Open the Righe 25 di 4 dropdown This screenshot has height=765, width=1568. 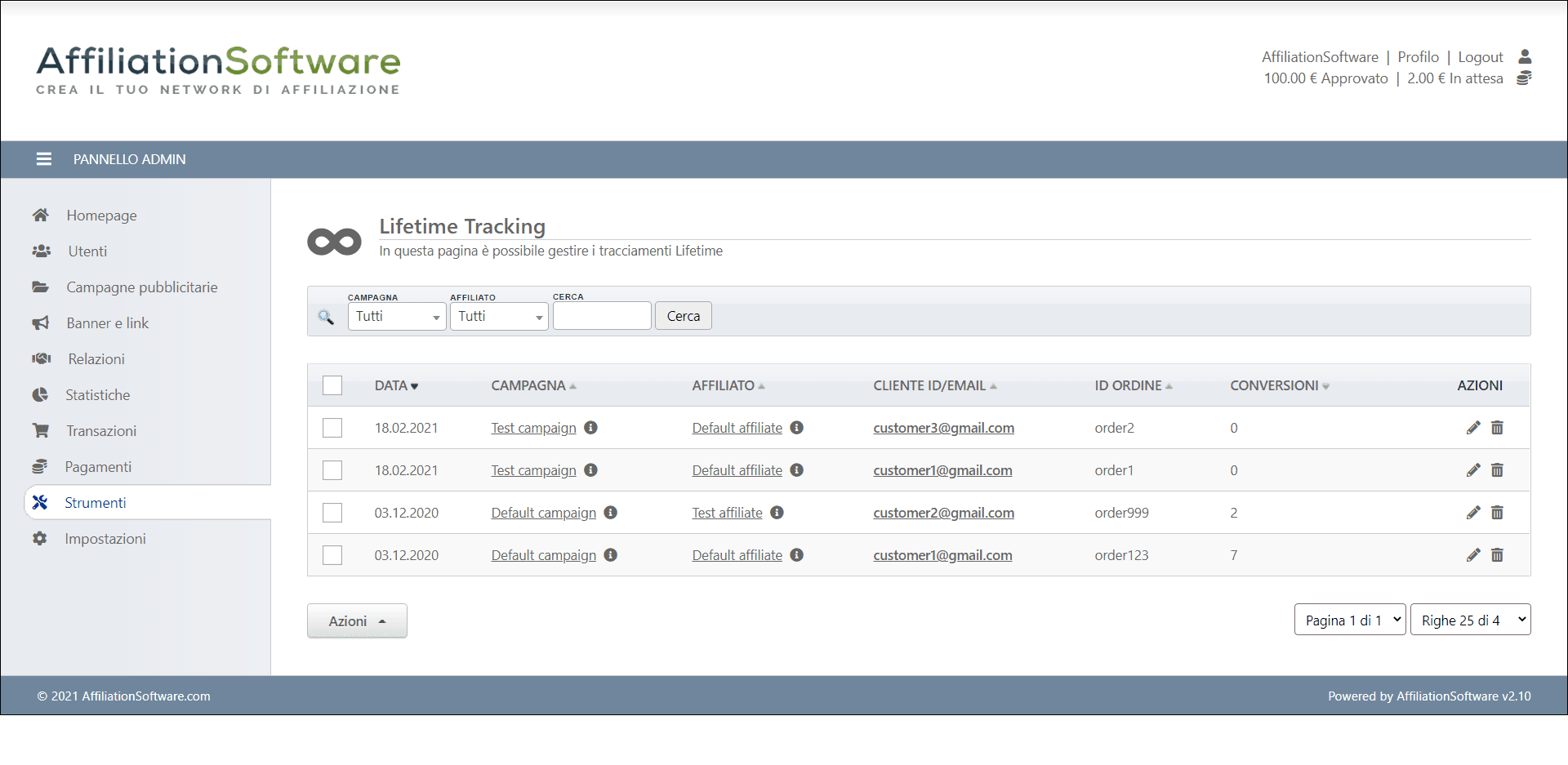pyautogui.click(x=1470, y=620)
